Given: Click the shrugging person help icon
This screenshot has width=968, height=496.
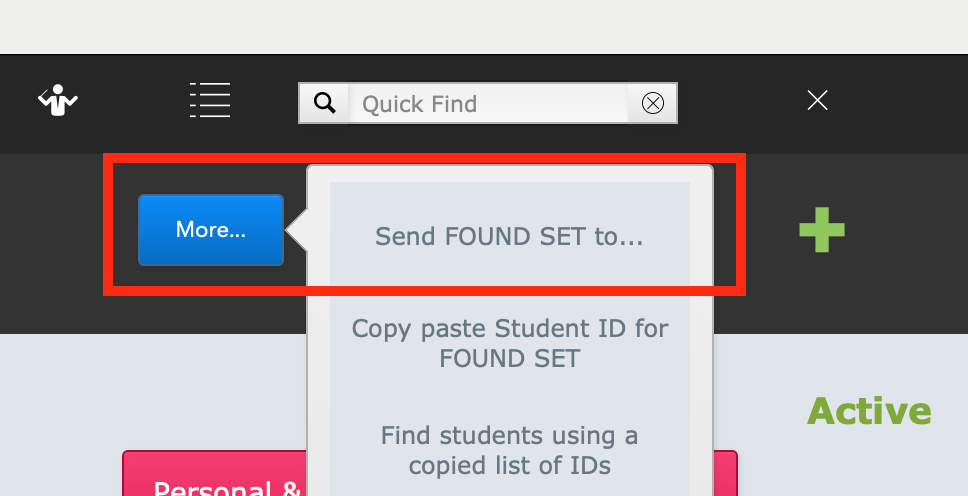Looking at the screenshot, I should pyautogui.click(x=58, y=100).
